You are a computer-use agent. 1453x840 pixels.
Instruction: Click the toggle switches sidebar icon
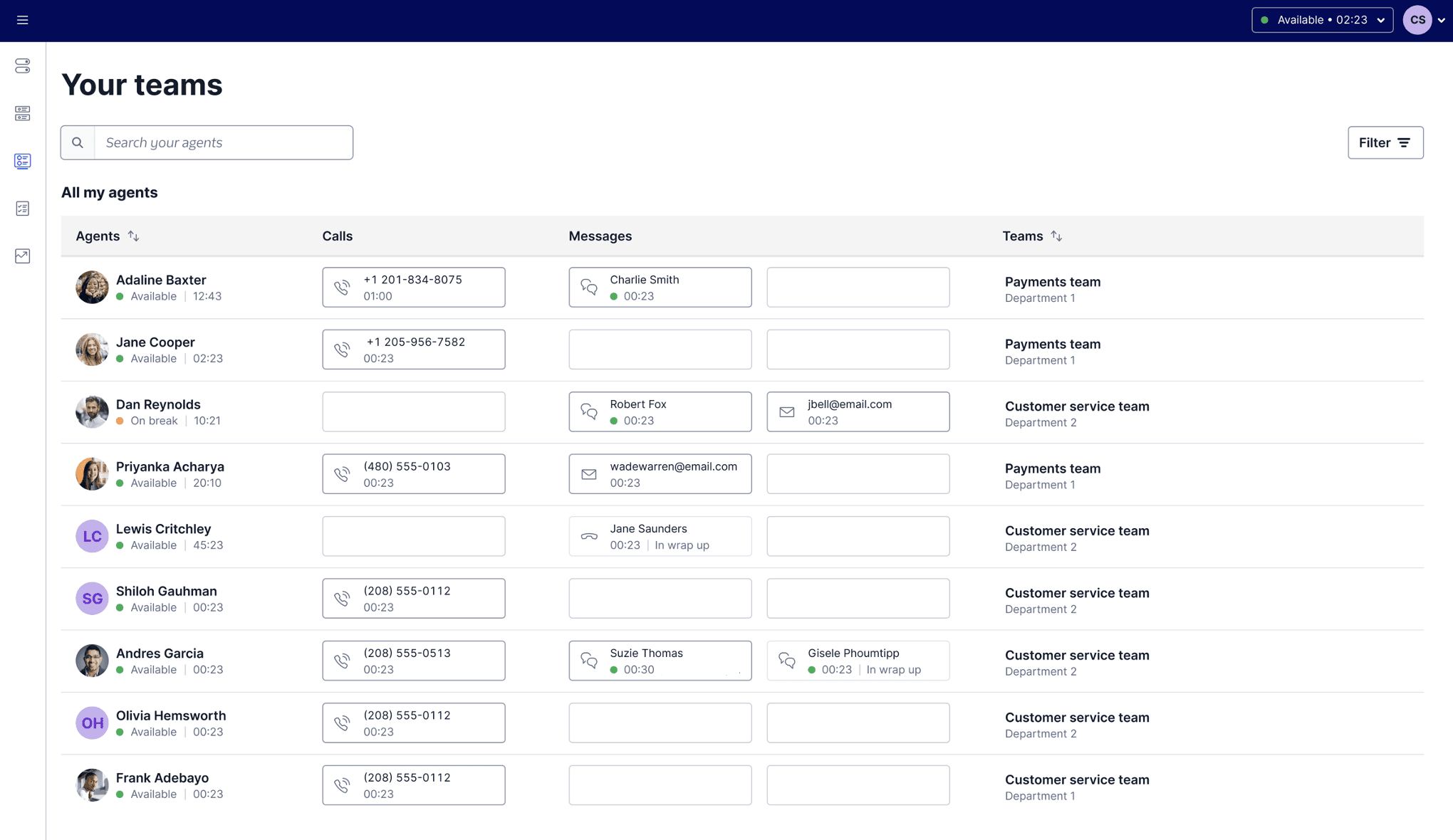(23, 66)
